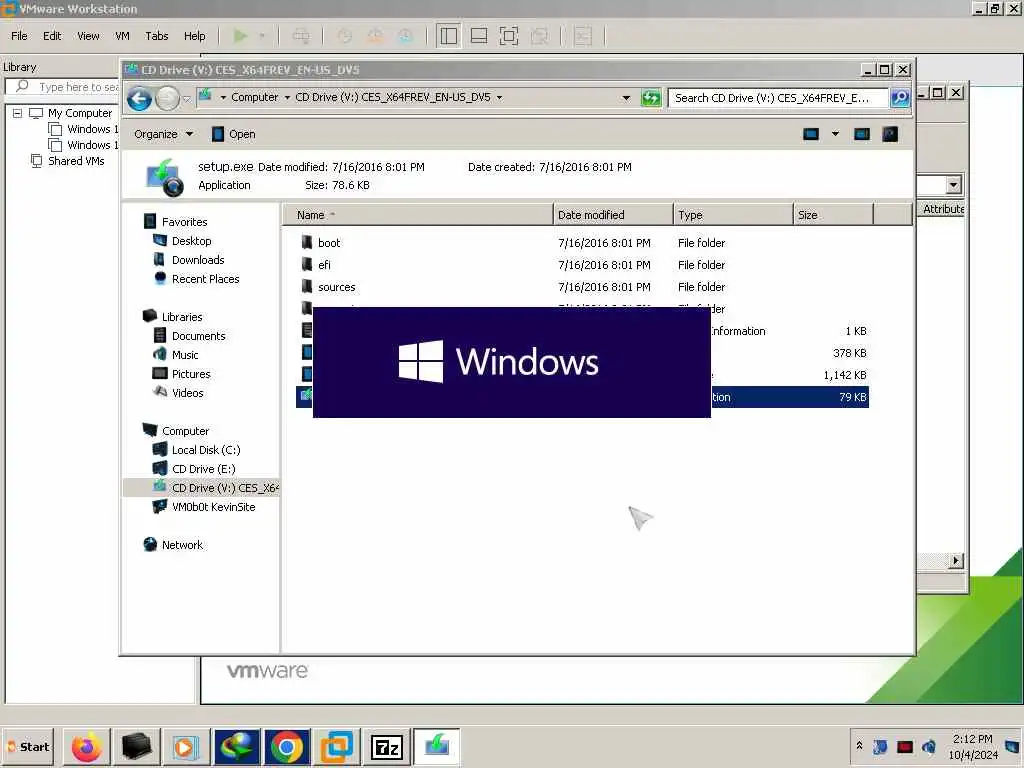This screenshot has width=1024, height=768.
Task: Open the VMware Help menu
Action: coord(195,36)
